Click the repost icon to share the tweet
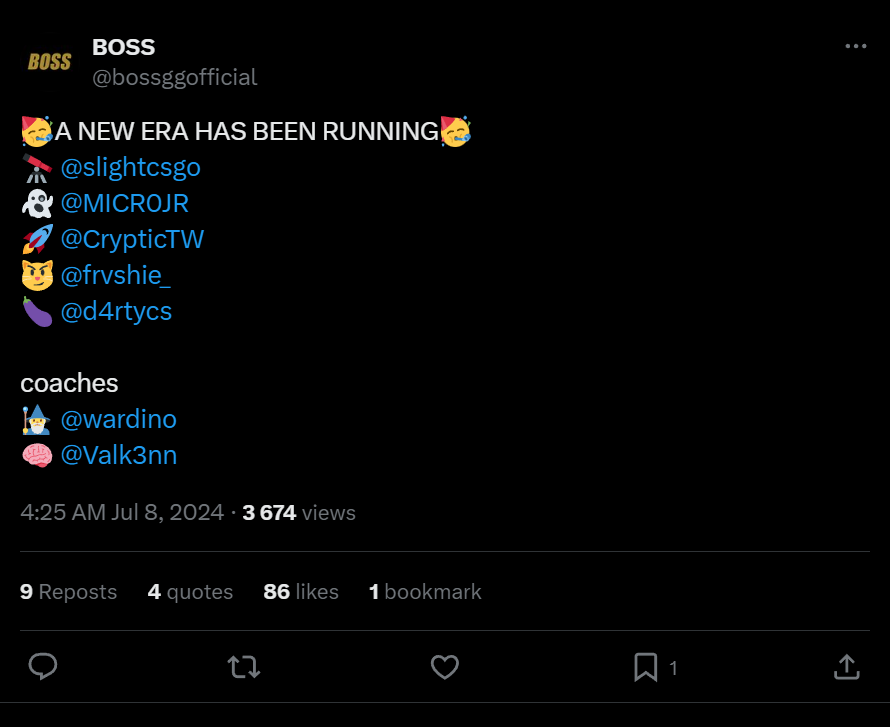 243,667
